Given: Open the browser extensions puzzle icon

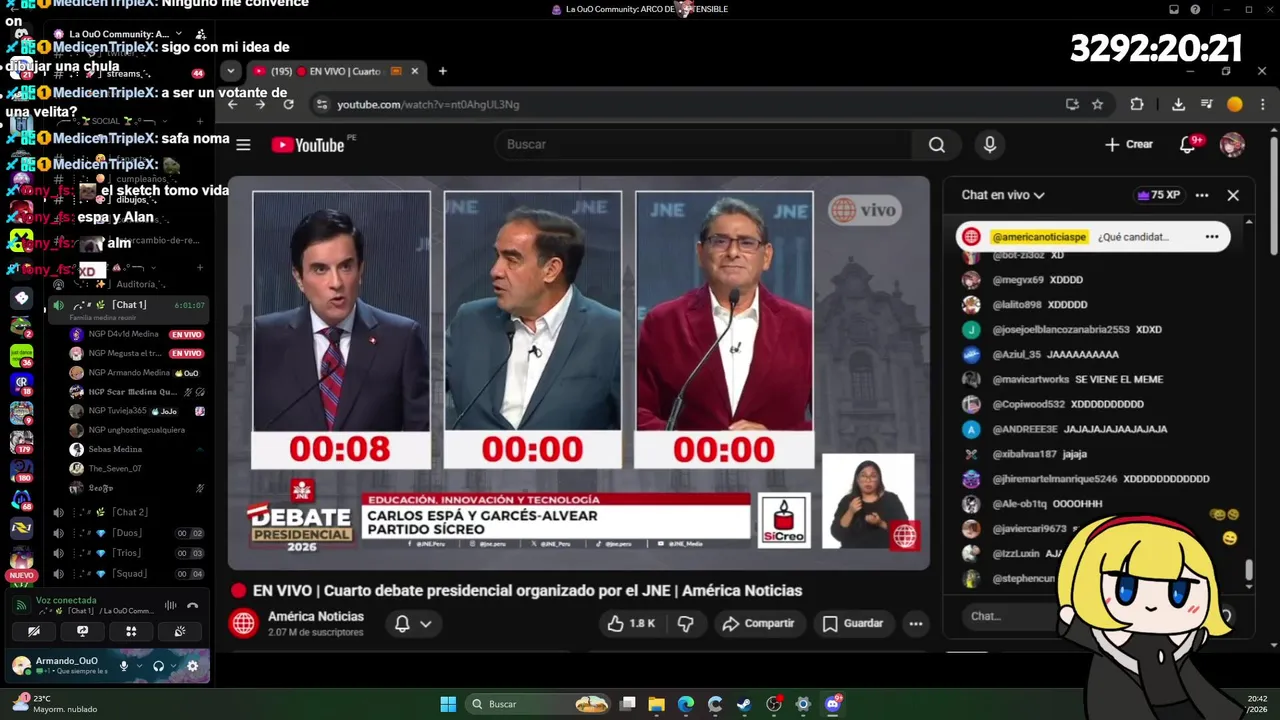Looking at the screenshot, I should [x=1136, y=104].
